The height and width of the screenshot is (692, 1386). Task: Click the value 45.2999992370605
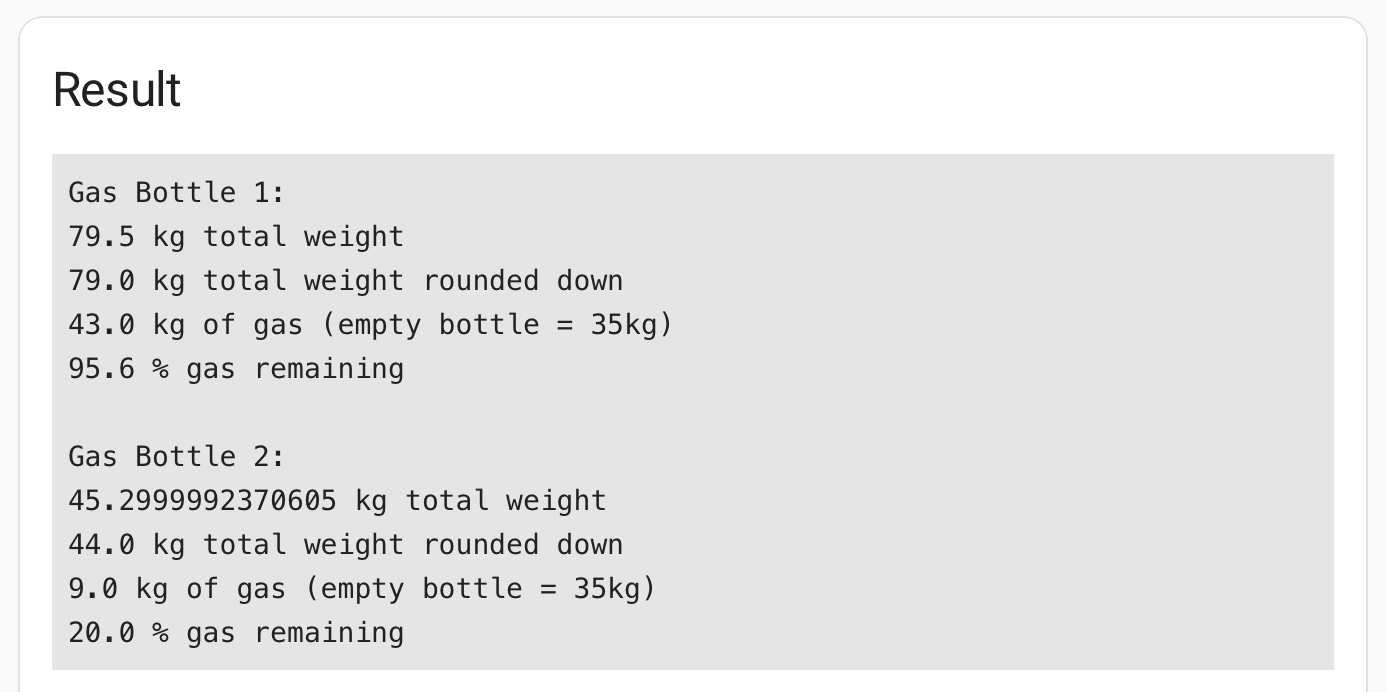coord(202,500)
